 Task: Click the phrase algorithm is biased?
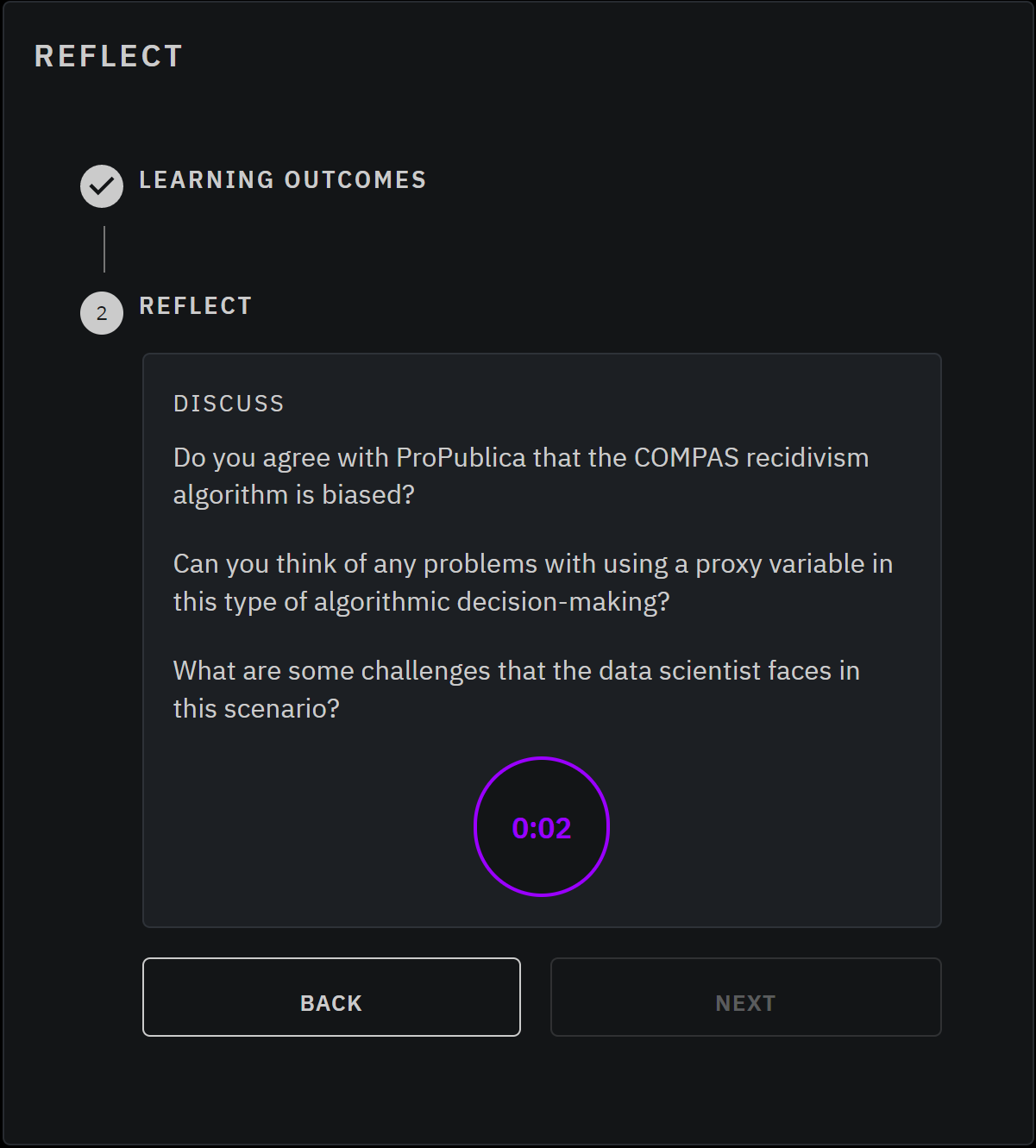(294, 494)
